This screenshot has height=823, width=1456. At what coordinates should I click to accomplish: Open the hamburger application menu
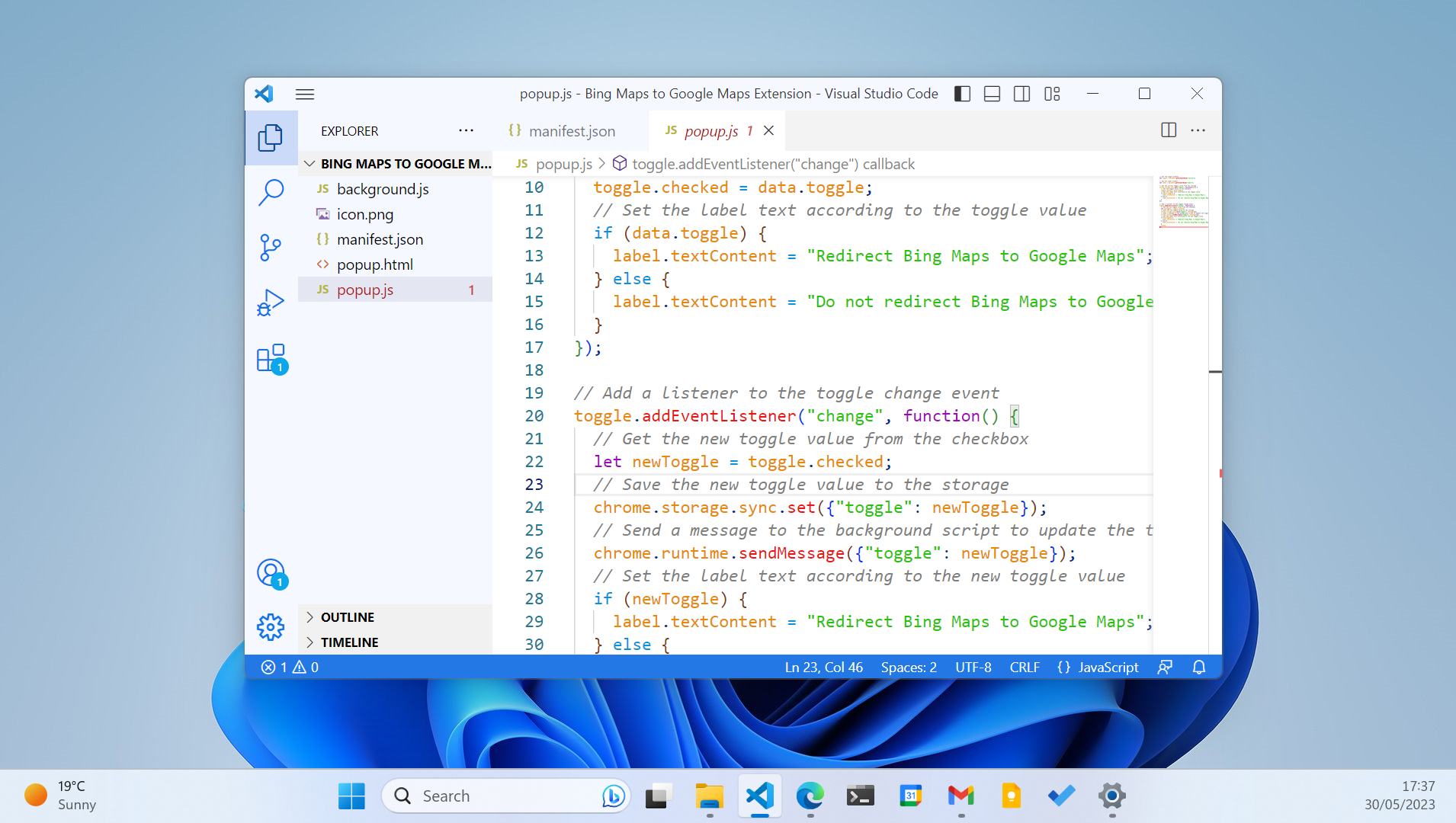(x=305, y=94)
